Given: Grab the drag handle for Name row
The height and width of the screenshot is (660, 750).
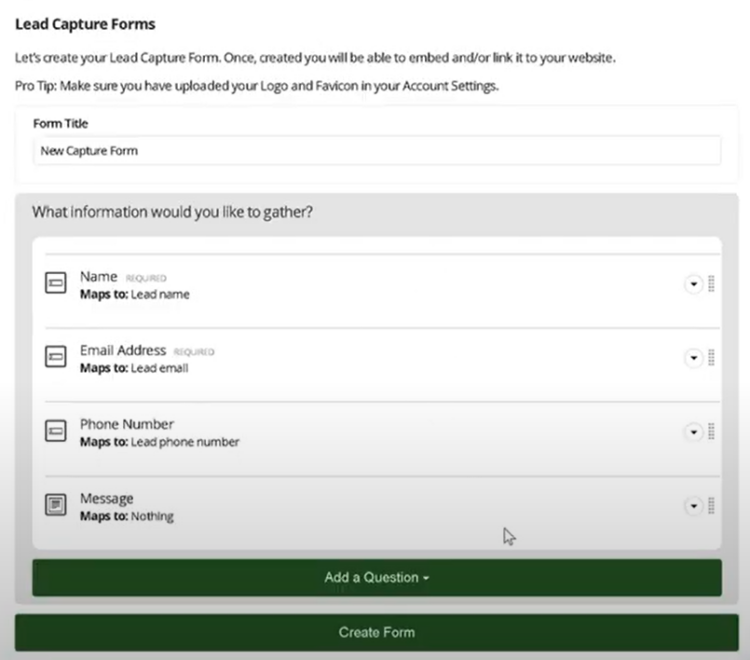Looking at the screenshot, I should point(711,284).
